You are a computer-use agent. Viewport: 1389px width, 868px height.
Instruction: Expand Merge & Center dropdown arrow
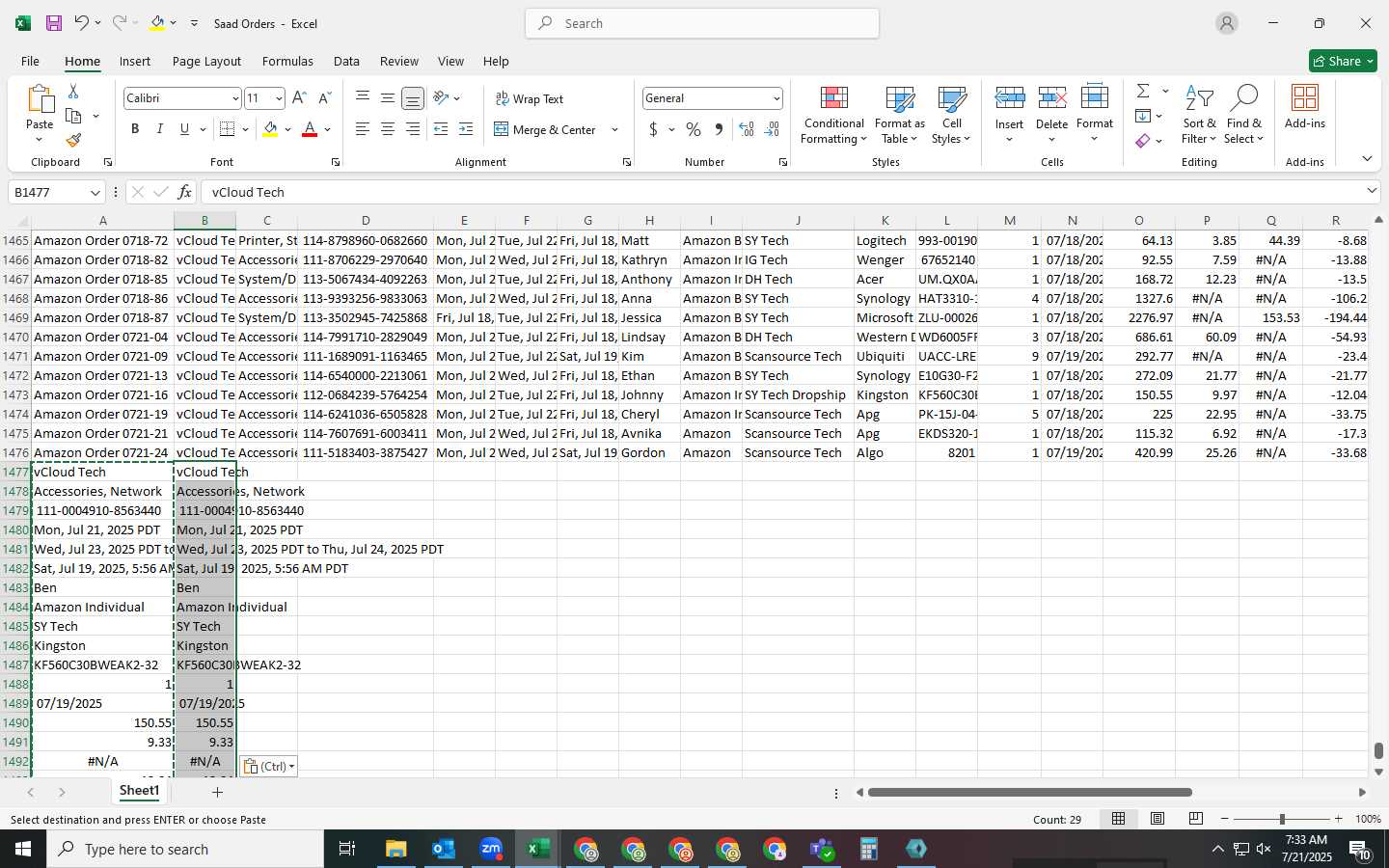coord(614,129)
